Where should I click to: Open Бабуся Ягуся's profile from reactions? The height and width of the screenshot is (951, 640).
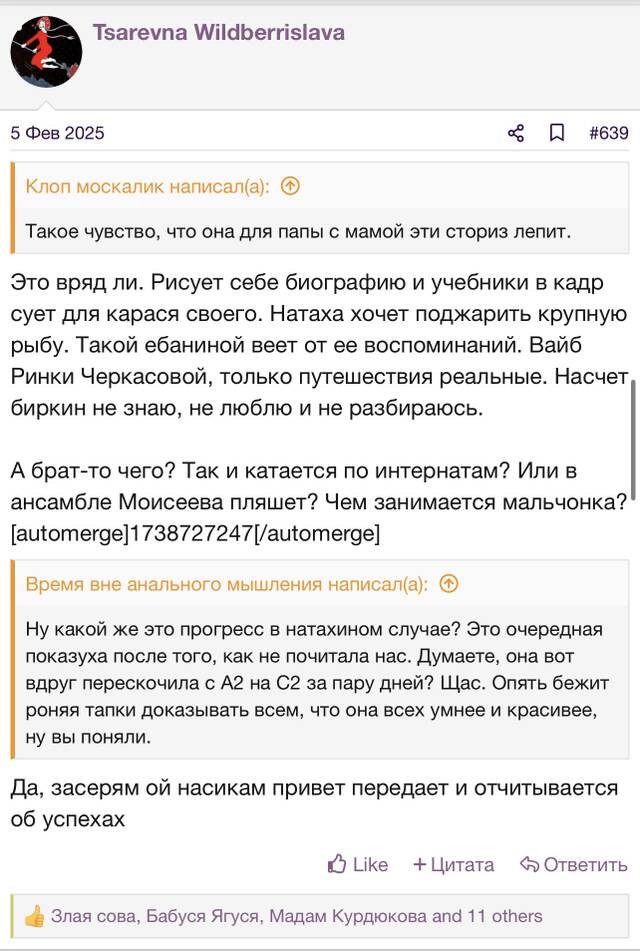click(204, 916)
